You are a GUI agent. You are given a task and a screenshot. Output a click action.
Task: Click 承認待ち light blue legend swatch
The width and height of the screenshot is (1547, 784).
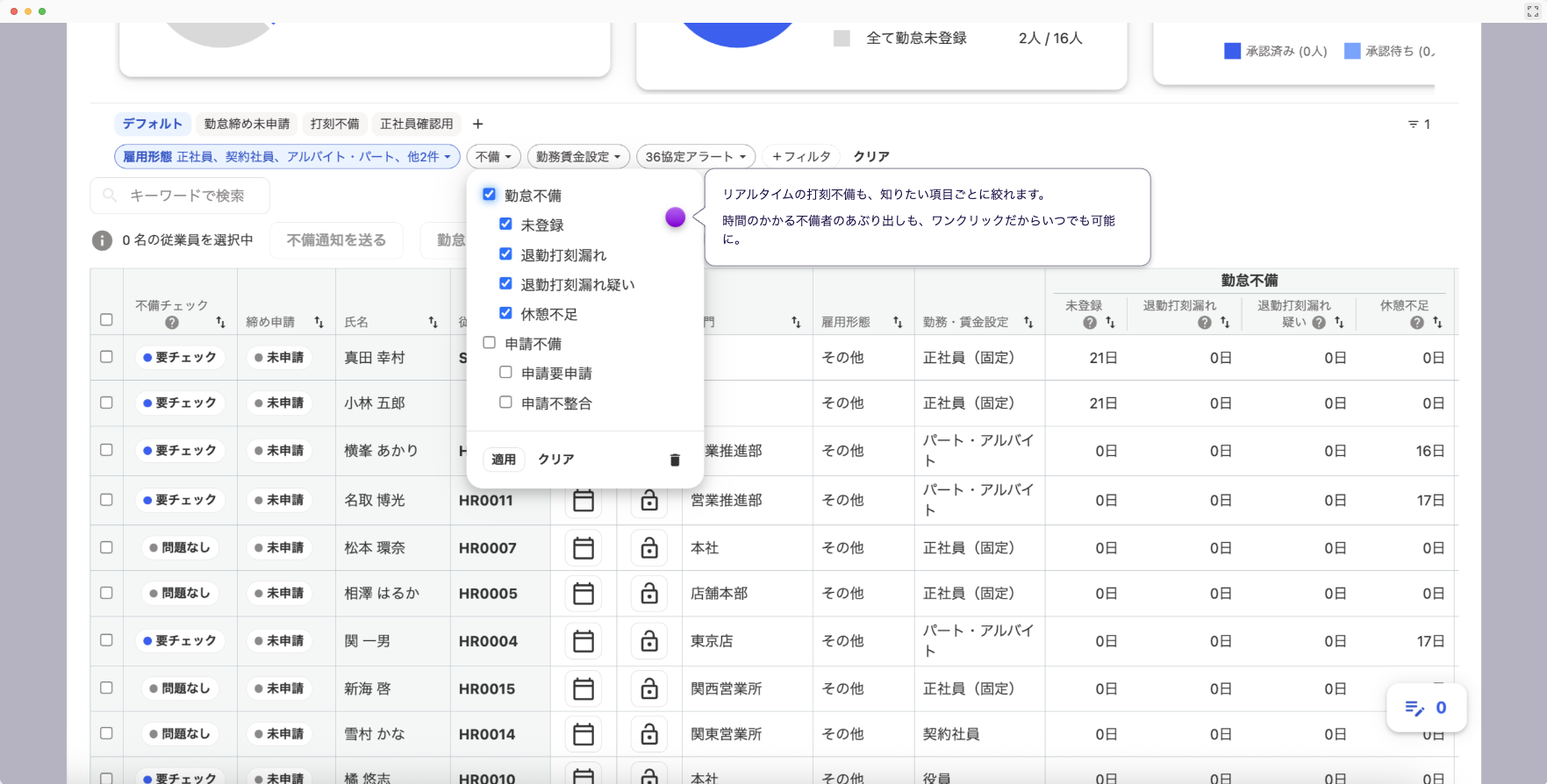coord(1352,51)
